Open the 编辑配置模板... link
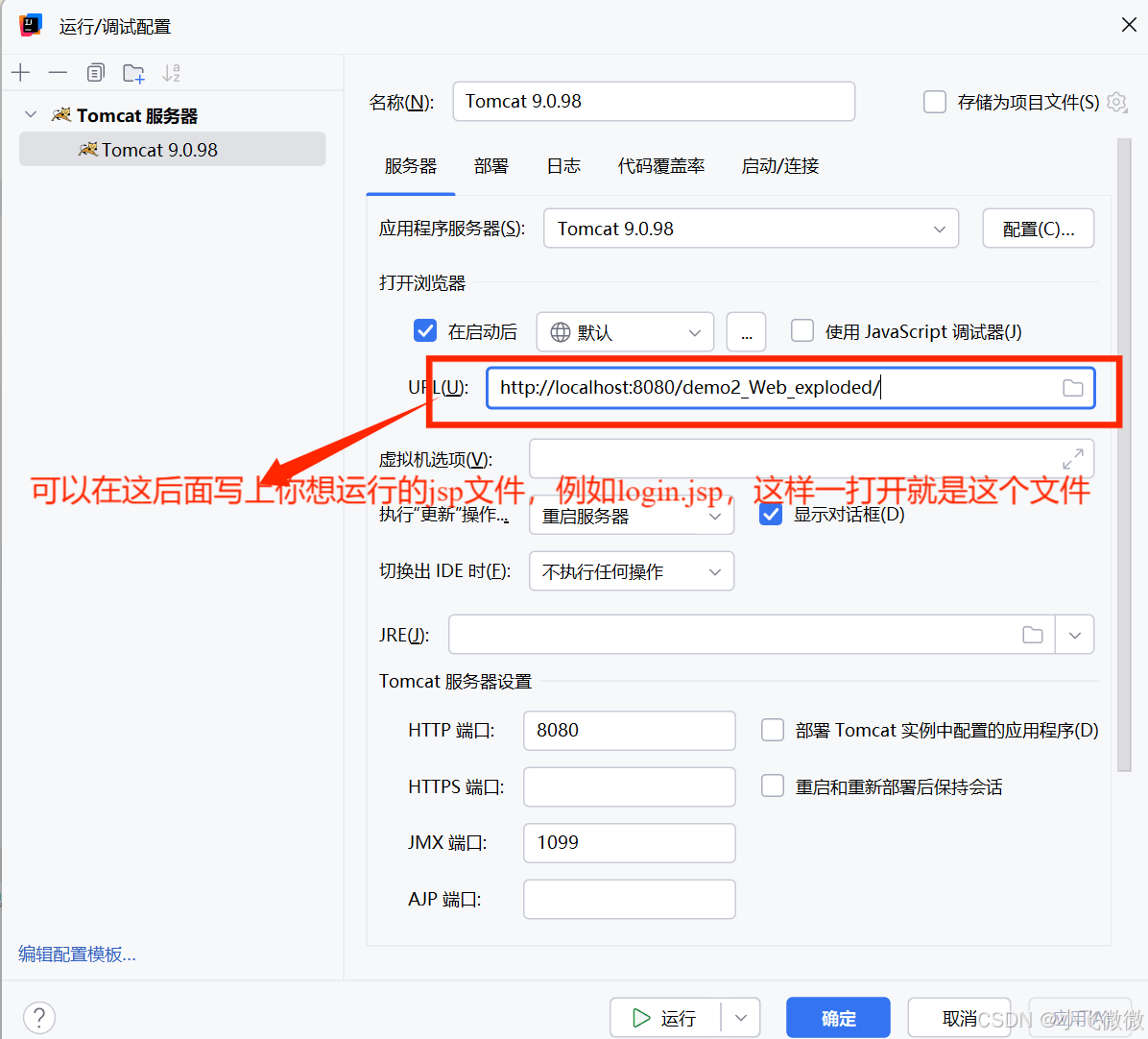 point(77,954)
